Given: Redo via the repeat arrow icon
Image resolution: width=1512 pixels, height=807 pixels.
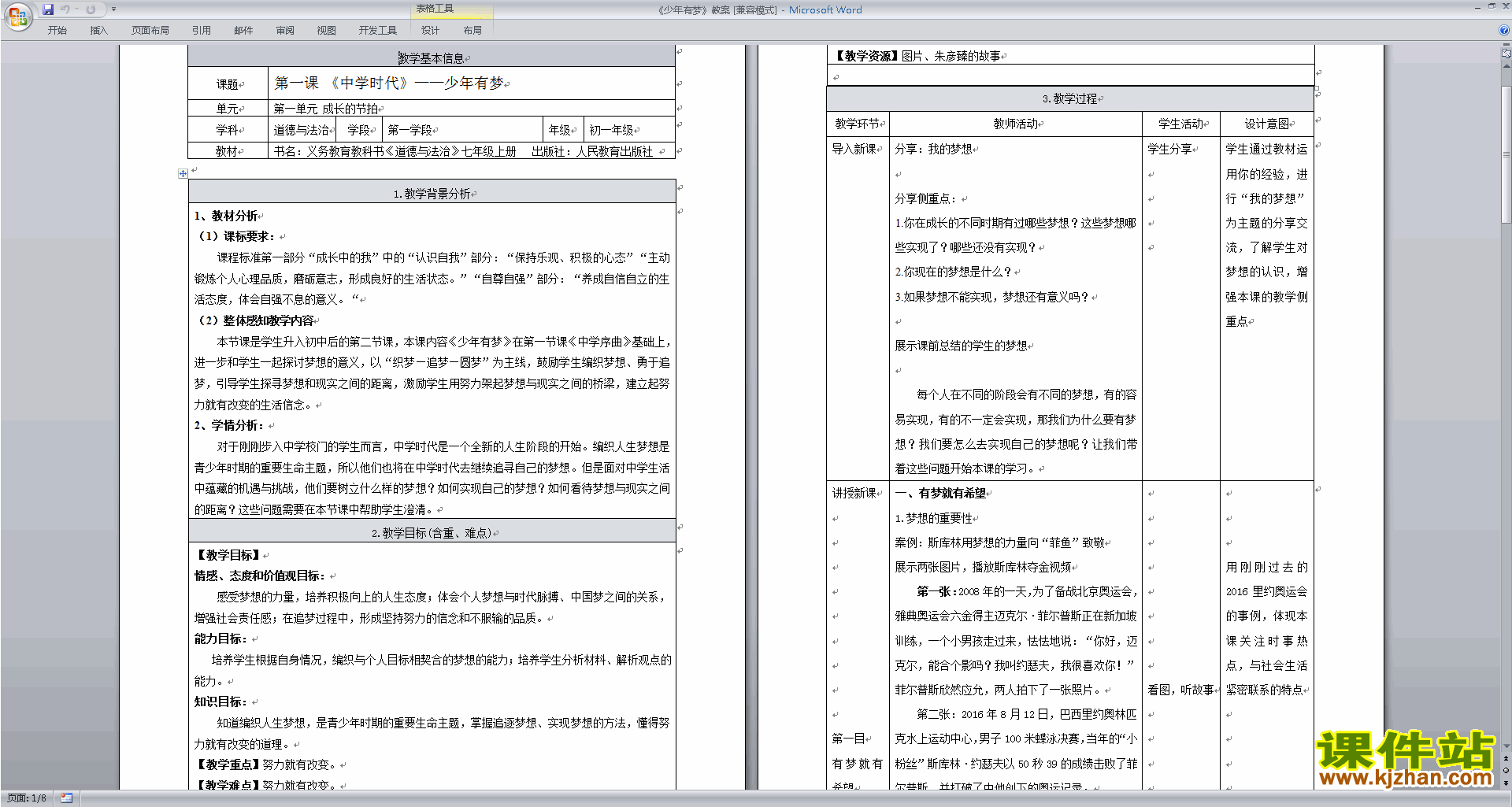Looking at the screenshot, I should tap(91, 9).
